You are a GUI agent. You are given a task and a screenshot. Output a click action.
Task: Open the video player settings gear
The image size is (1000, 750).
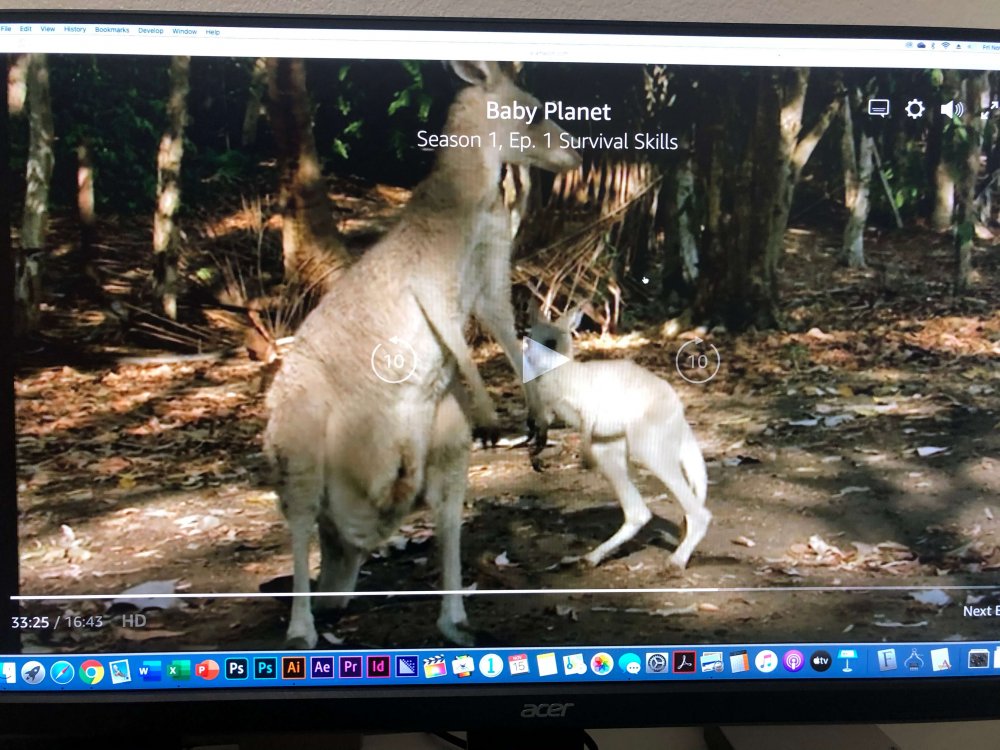click(915, 109)
